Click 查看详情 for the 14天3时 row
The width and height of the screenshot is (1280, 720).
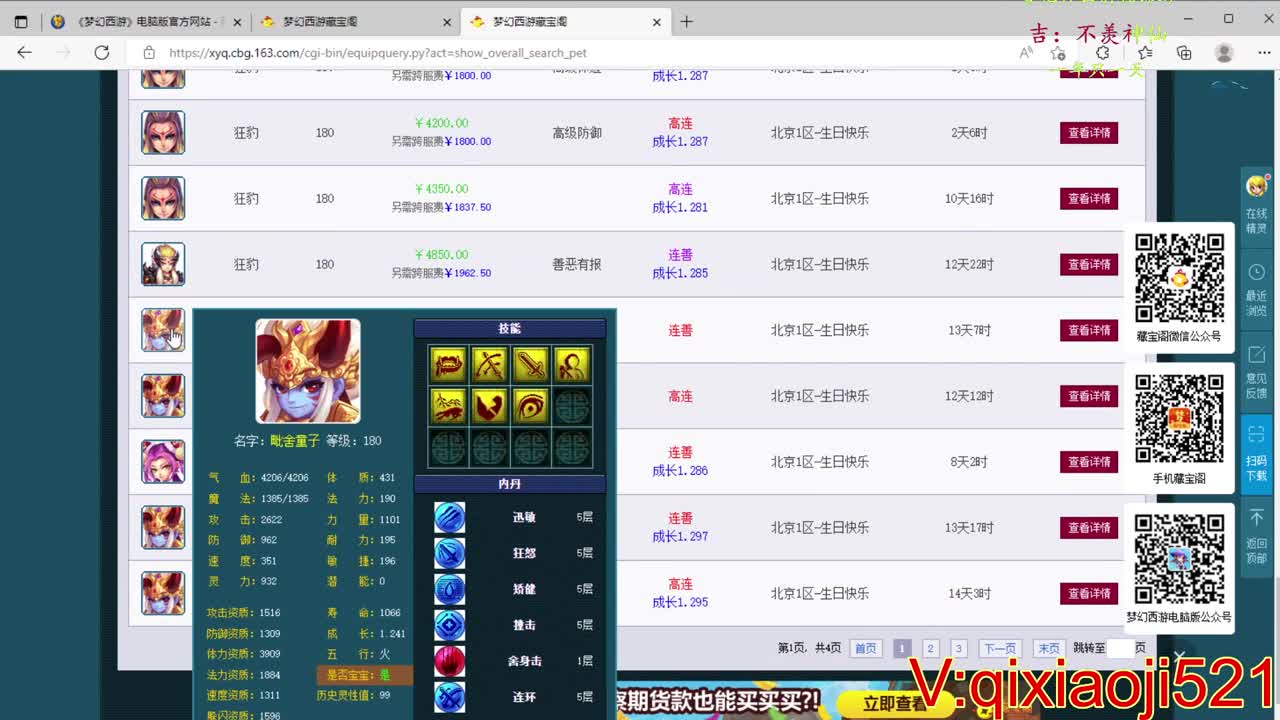(1089, 594)
